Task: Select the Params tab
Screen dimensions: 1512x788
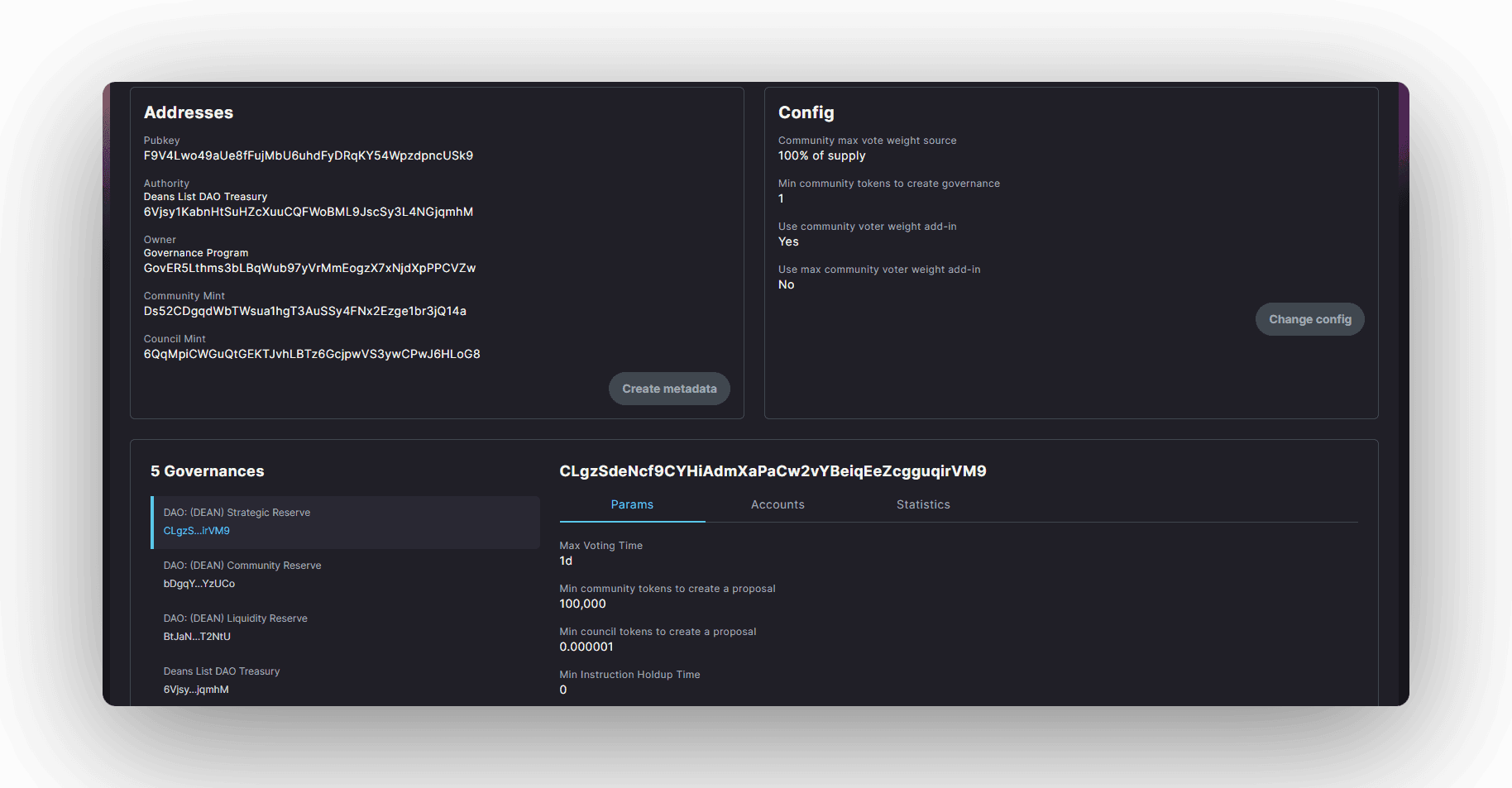Action: click(x=632, y=504)
